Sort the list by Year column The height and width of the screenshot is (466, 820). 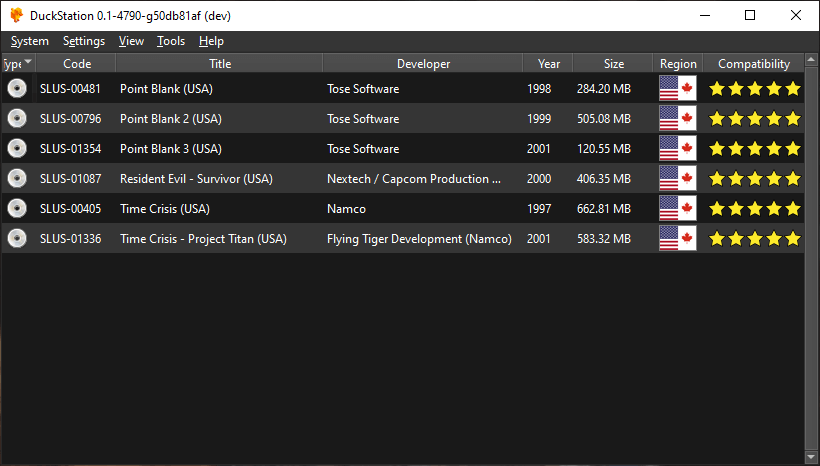(549, 63)
